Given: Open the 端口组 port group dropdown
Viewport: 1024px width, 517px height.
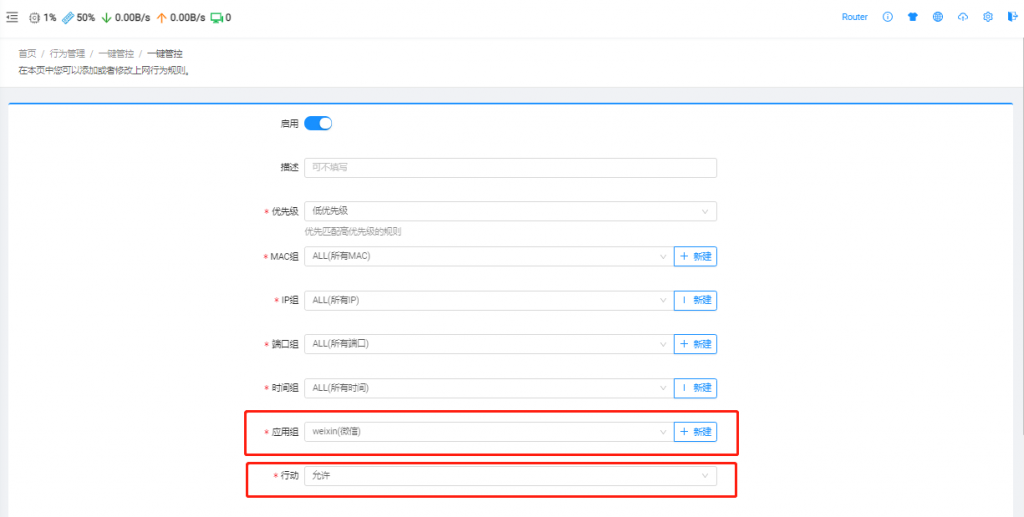Looking at the screenshot, I should pos(489,344).
